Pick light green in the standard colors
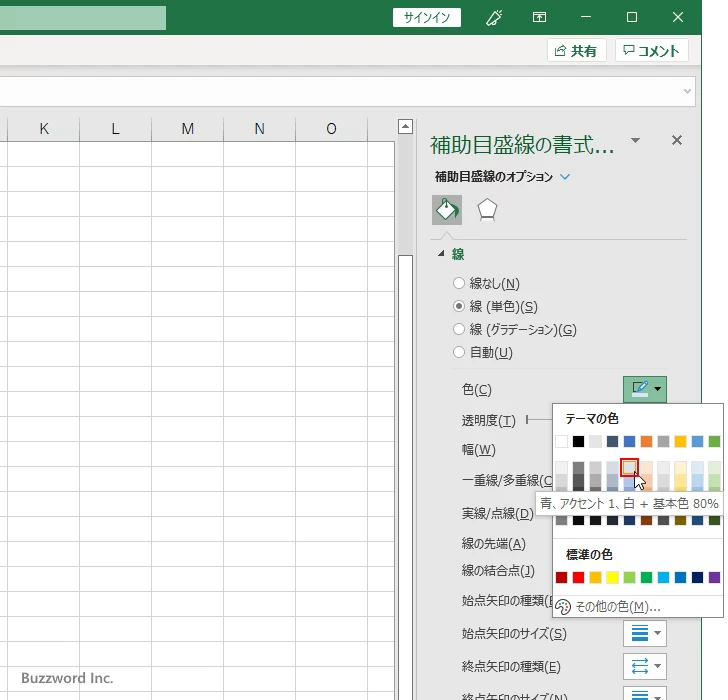Viewport: 728px width, 700px height. 630,577
